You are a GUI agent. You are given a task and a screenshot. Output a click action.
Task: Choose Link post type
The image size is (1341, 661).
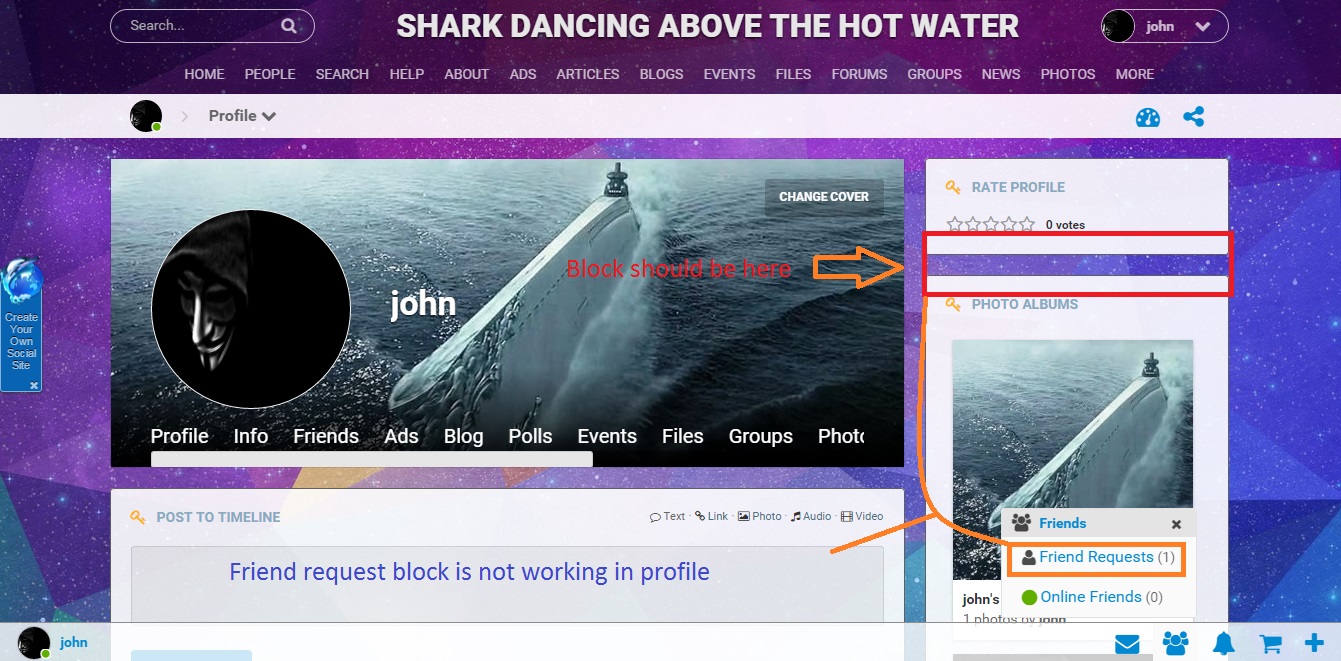pyautogui.click(x=712, y=516)
